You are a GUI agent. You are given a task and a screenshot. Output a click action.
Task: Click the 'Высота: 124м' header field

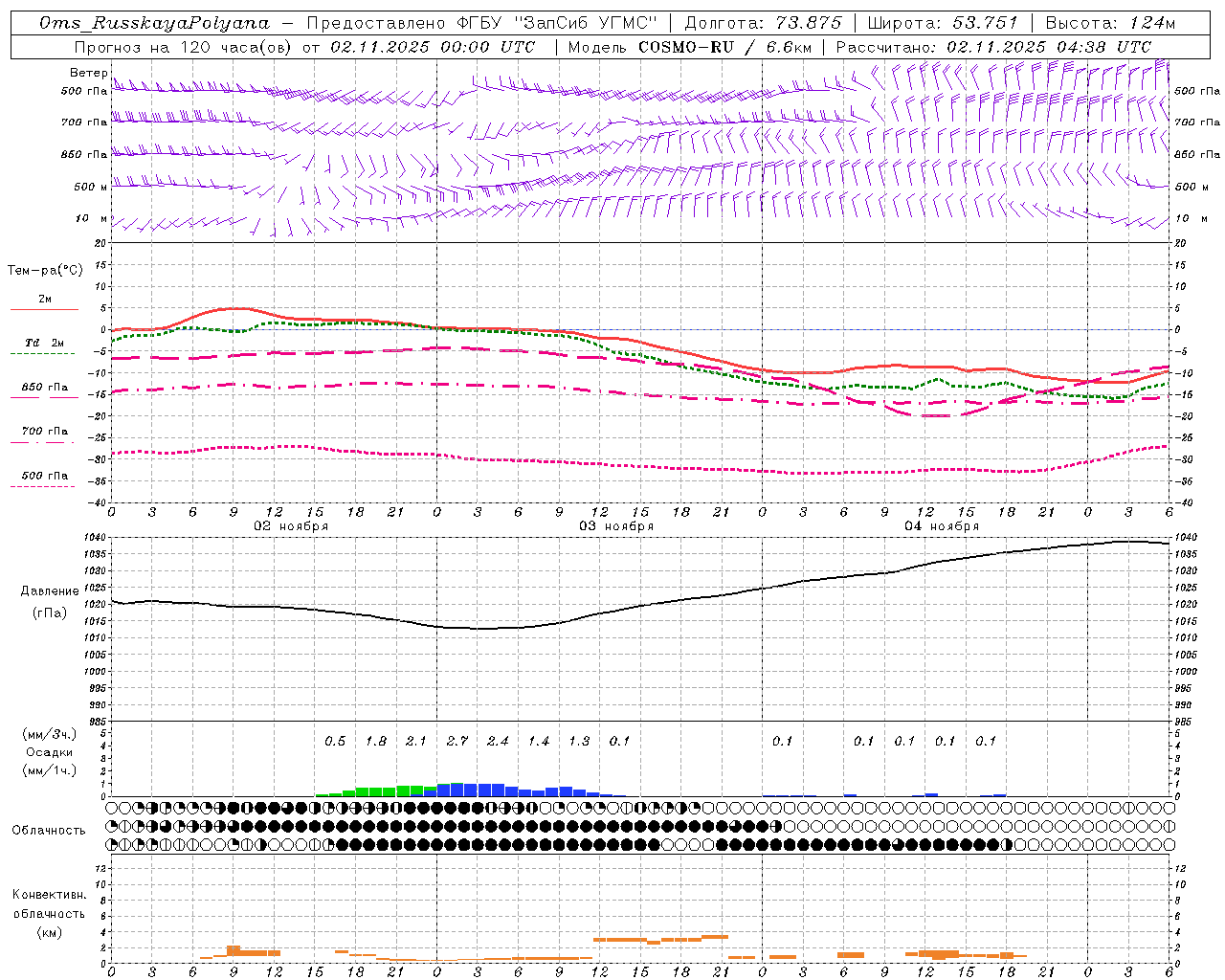(x=1110, y=23)
